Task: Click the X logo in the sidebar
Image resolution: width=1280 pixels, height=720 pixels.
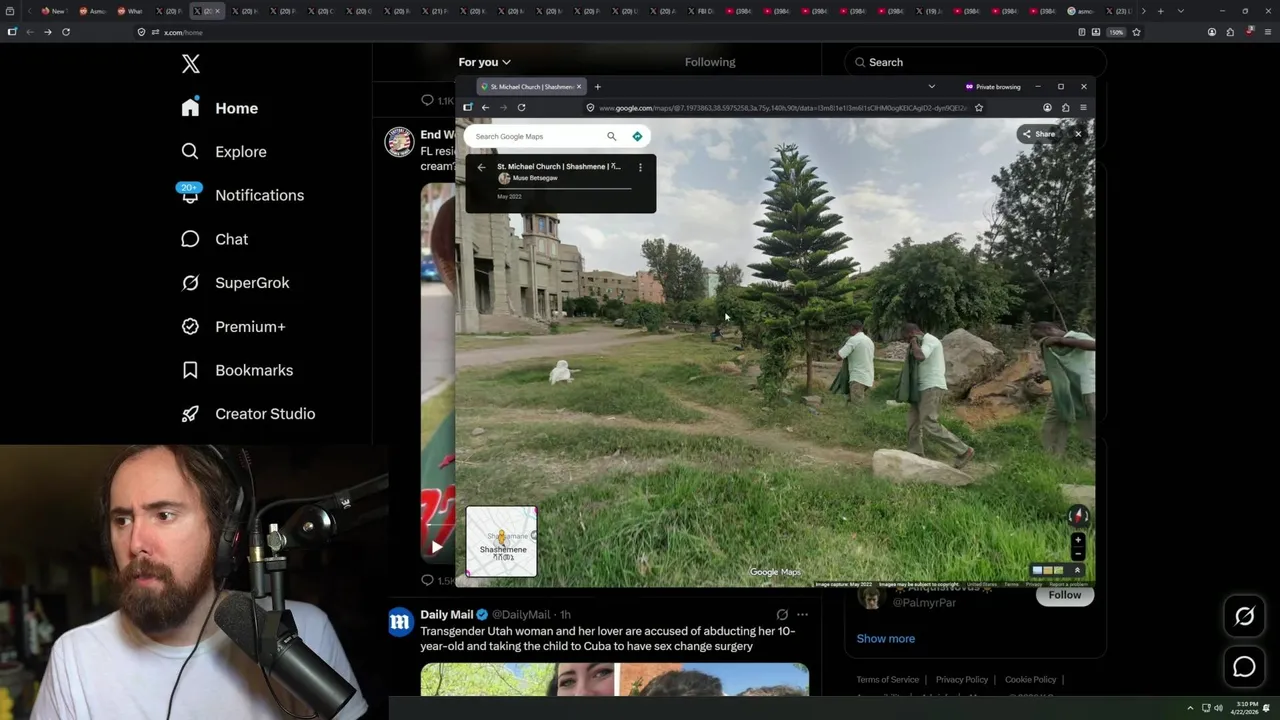Action: point(191,64)
